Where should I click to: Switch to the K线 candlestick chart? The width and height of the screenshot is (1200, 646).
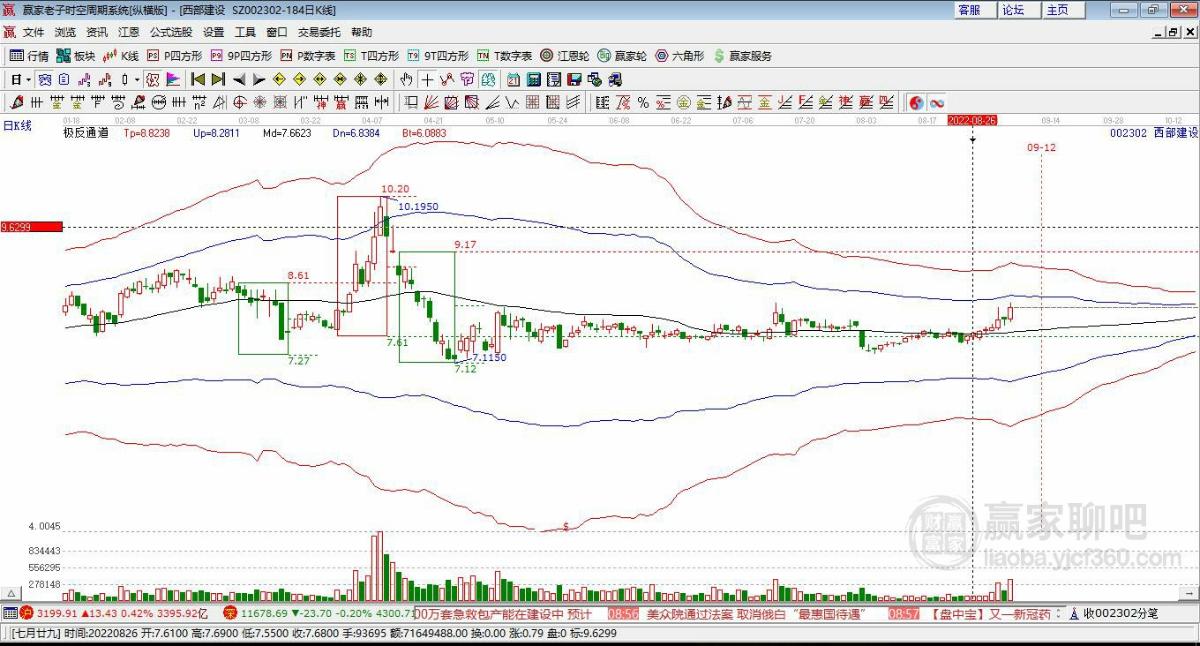[x=122, y=56]
